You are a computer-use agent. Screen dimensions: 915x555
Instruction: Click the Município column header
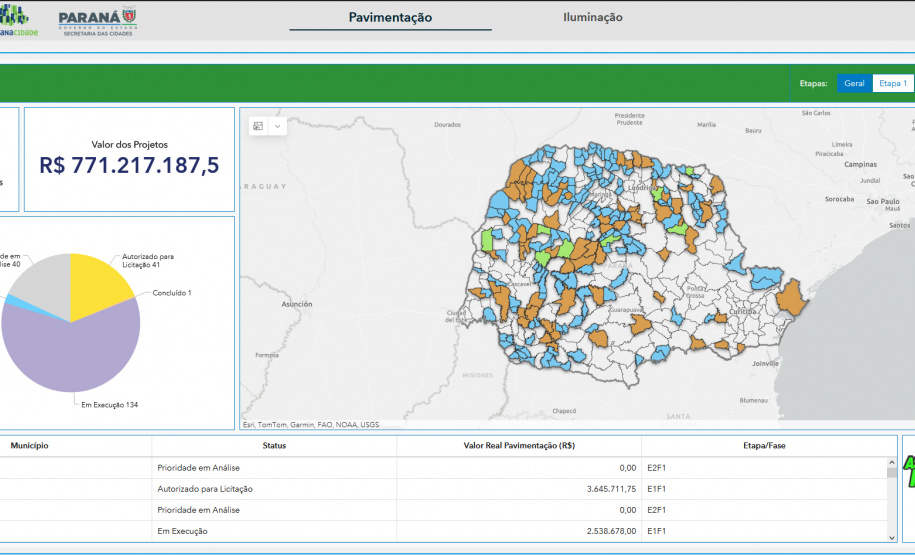point(30,445)
